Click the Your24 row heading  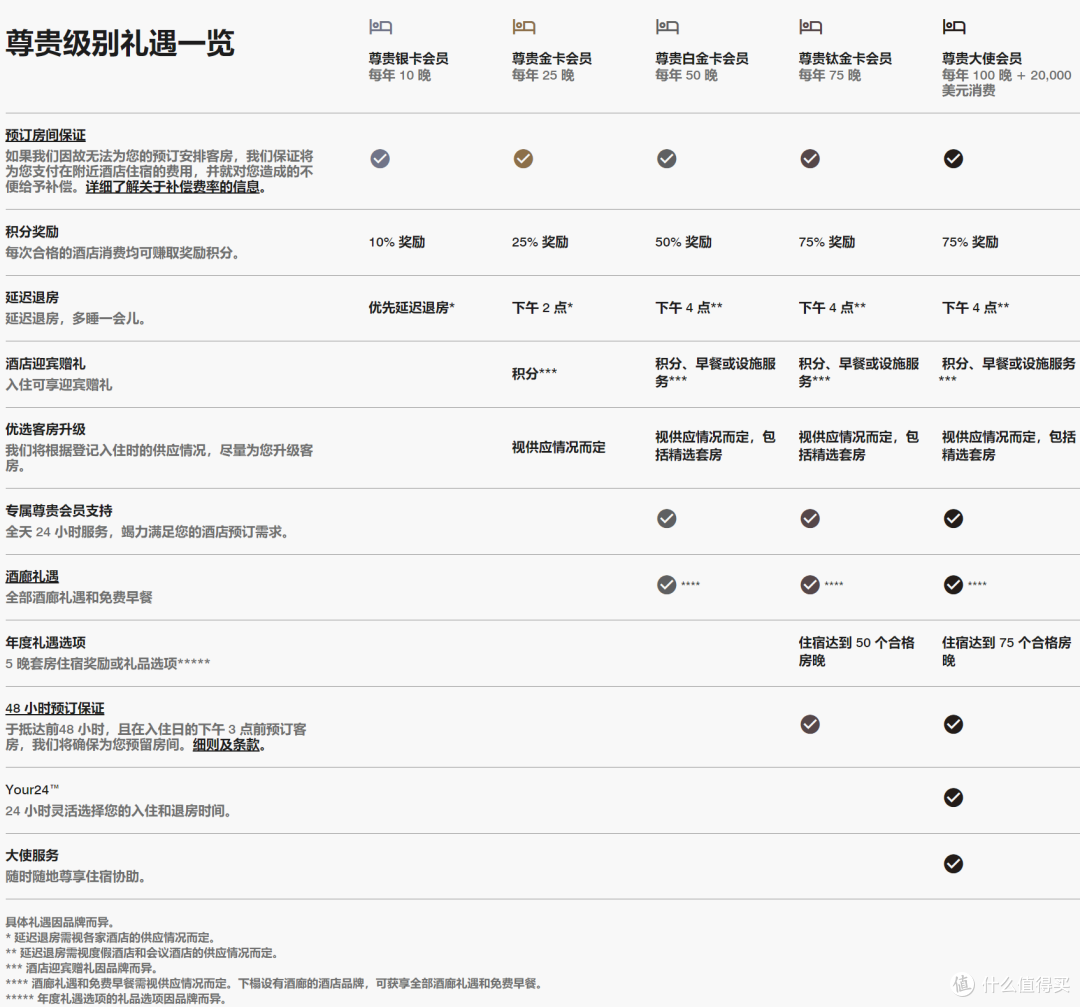32,789
